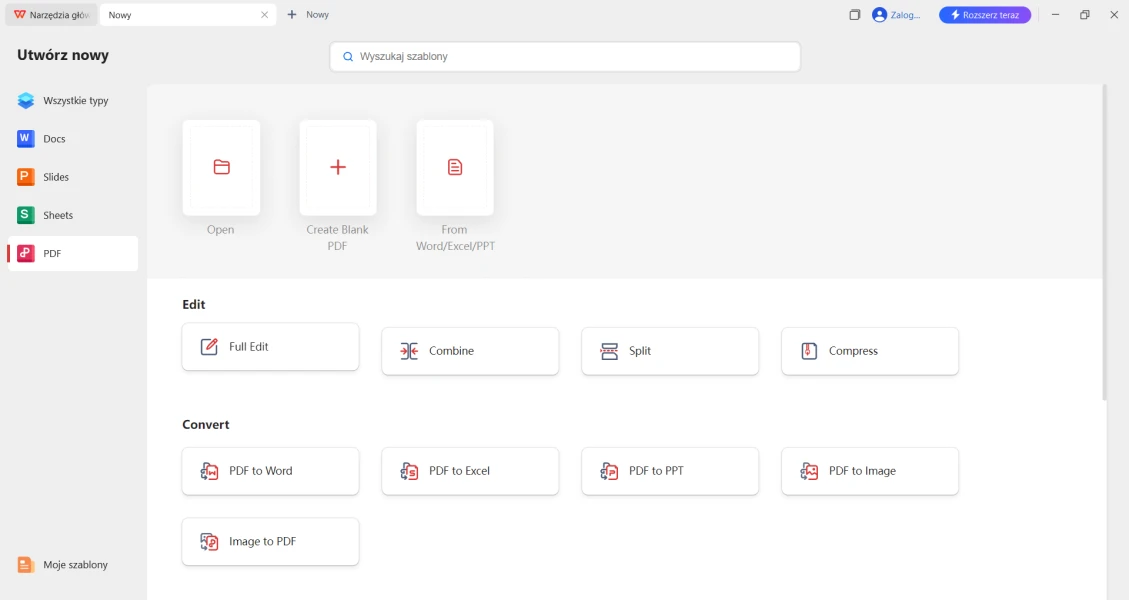Click the Open folder thumbnail
The image size is (1129, 600).
[221, 168]
